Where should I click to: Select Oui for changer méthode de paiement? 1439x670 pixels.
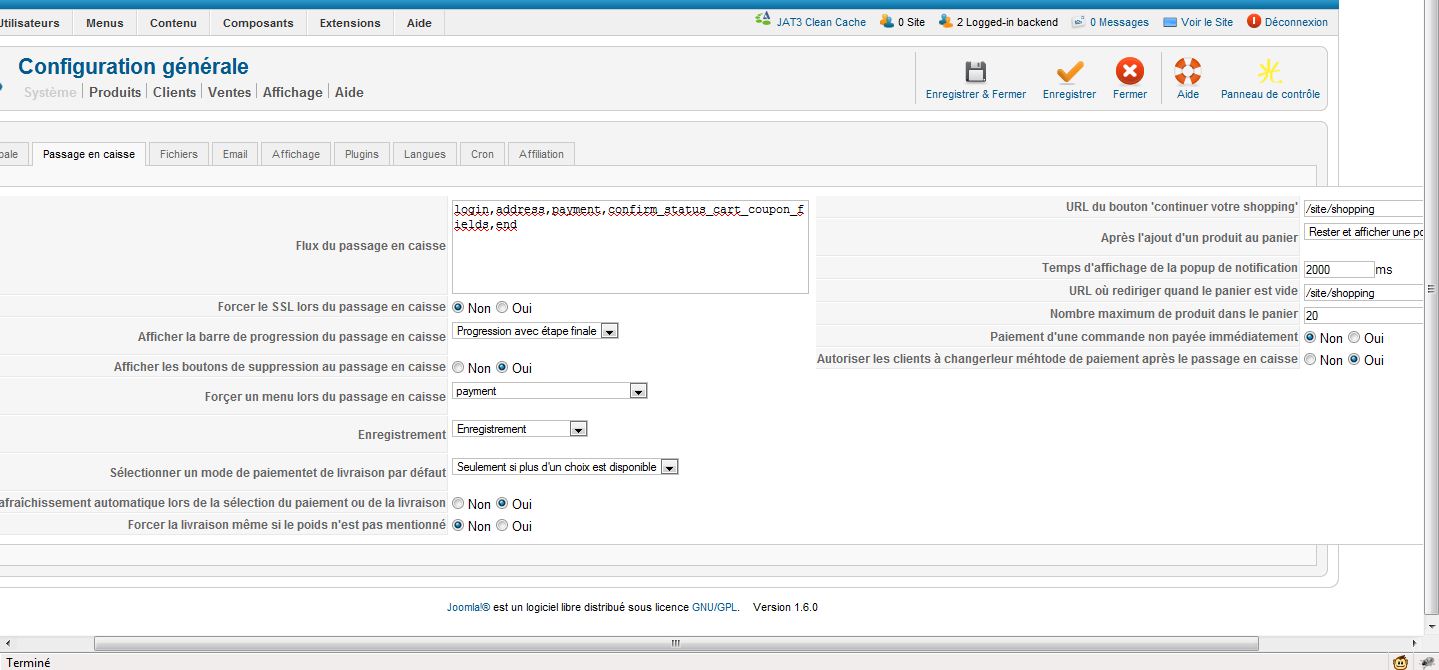tap(1354, 360)
